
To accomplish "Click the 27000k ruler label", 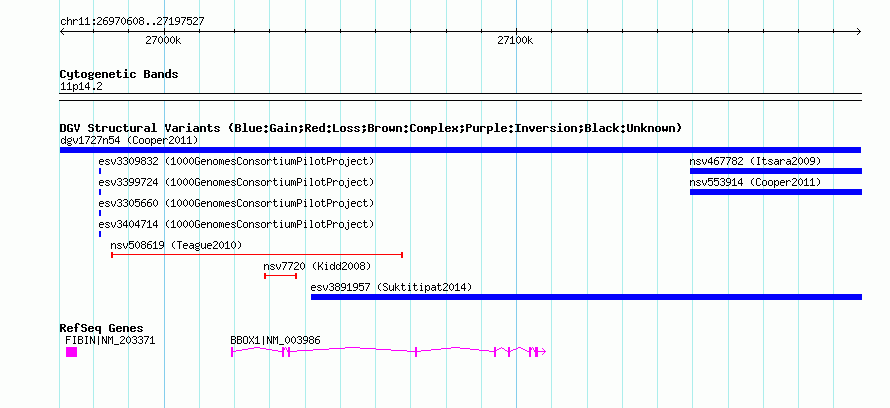I will pos(163,40).
